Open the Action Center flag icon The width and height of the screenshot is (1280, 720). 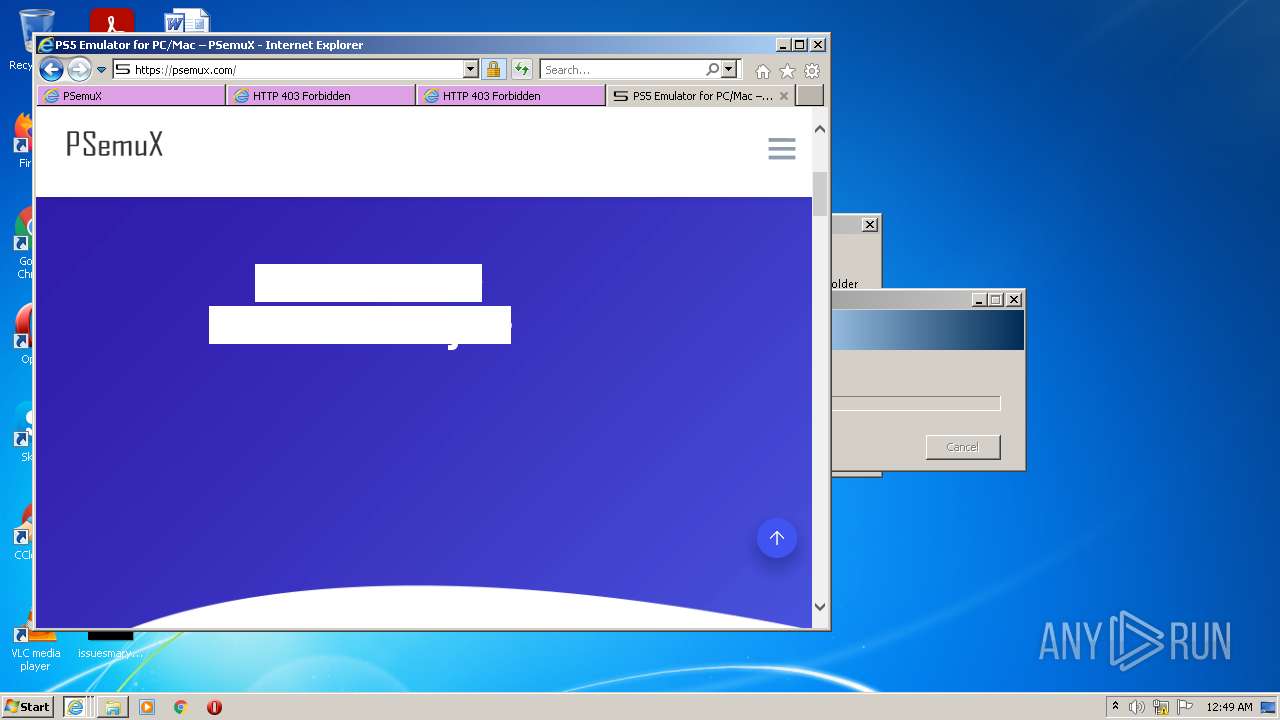(x=1185, y=707)
